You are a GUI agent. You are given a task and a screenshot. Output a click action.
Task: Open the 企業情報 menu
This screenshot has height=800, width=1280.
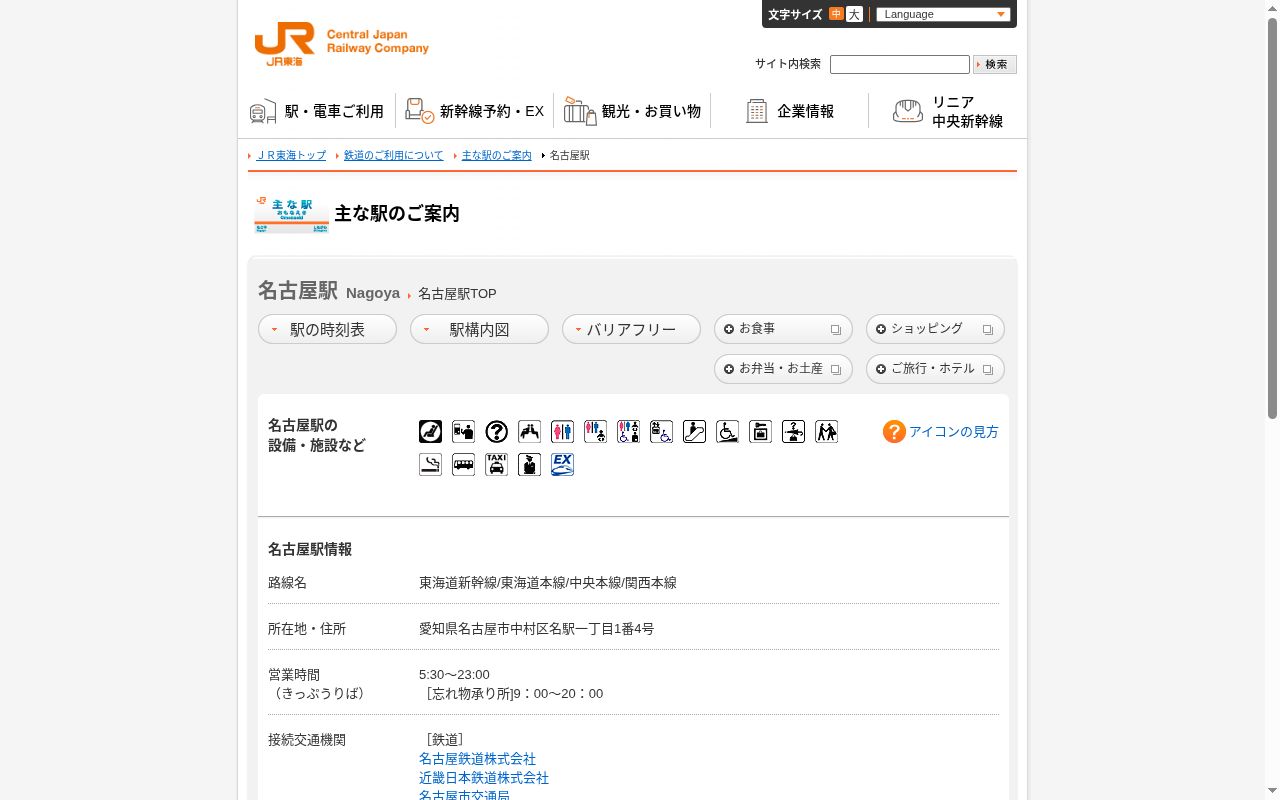[789, 111]
